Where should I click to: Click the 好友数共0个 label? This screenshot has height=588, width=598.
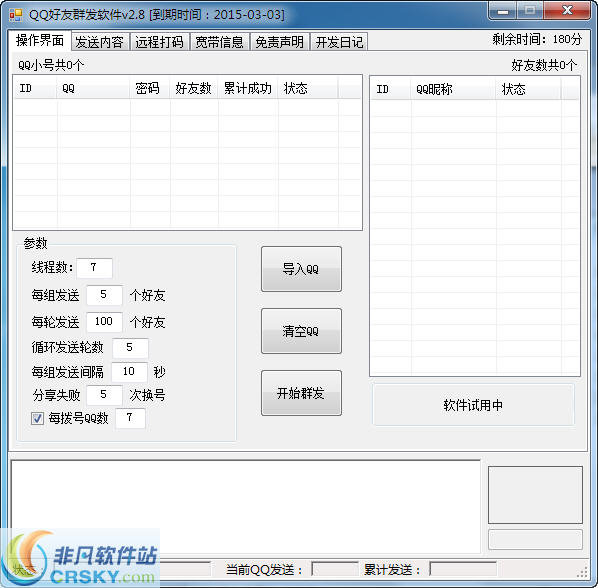(544, 65)
